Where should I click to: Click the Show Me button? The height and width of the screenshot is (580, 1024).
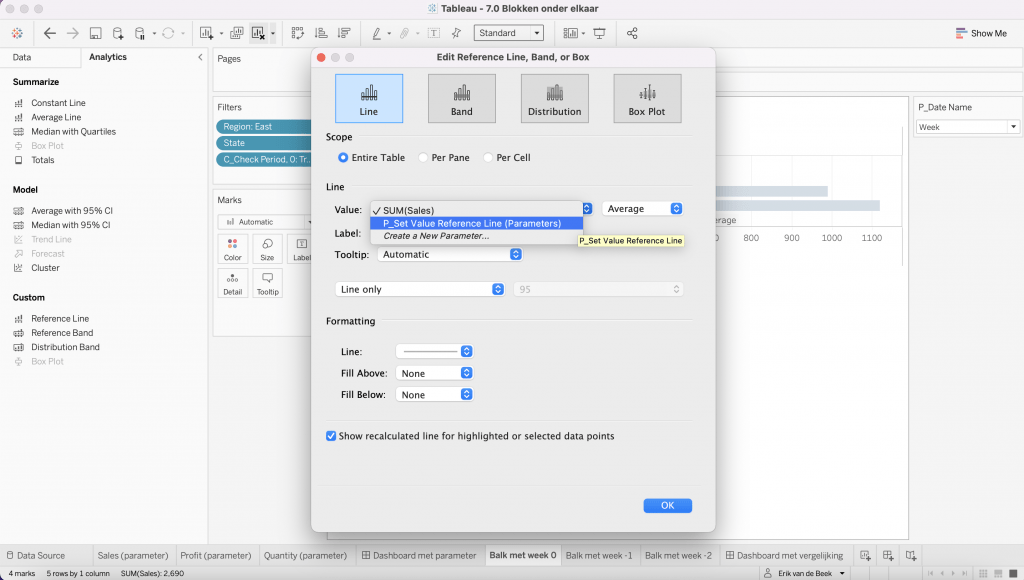(980, 33)
